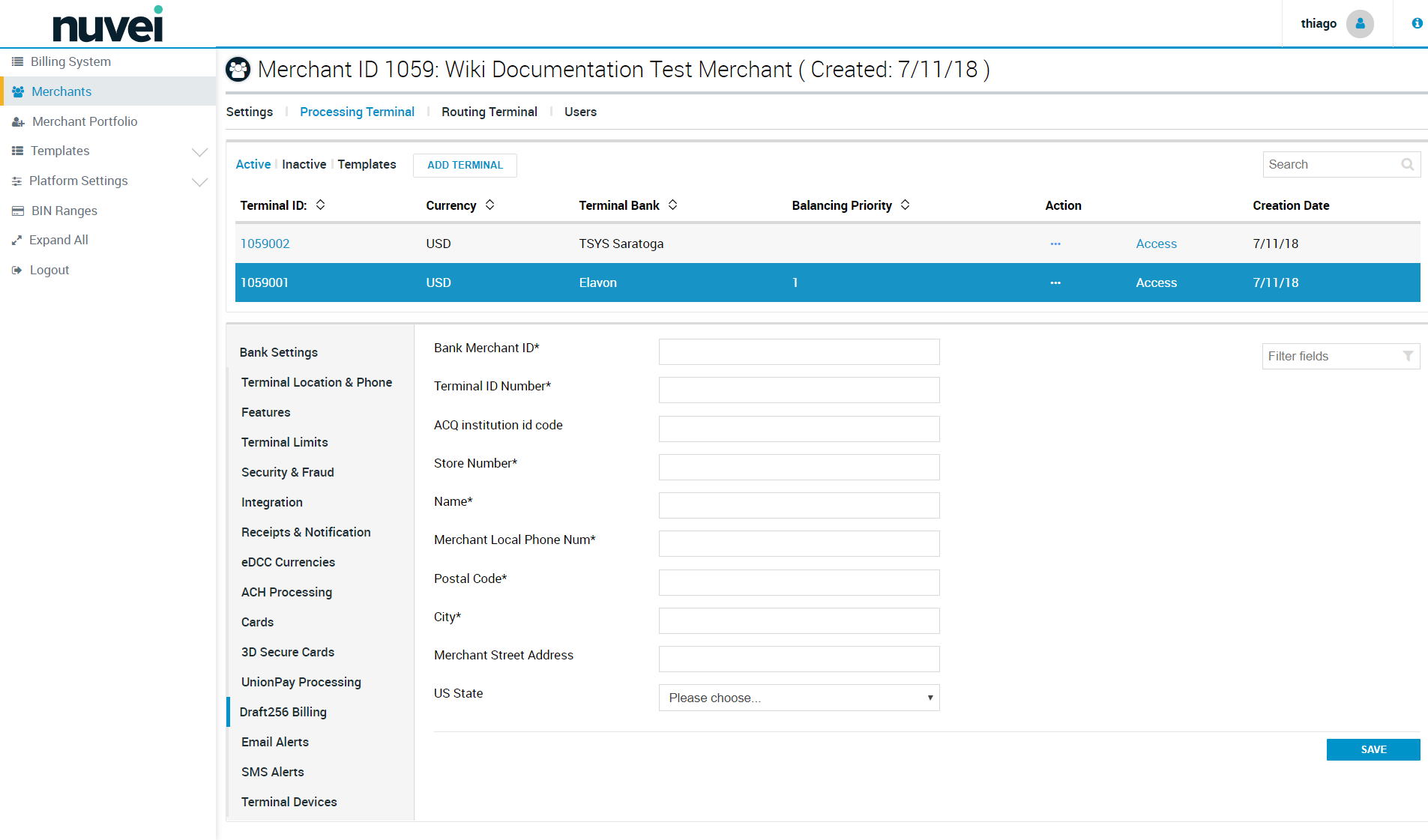
Task: Click the ADD TERMINAL button
Action: click(465, 166)
